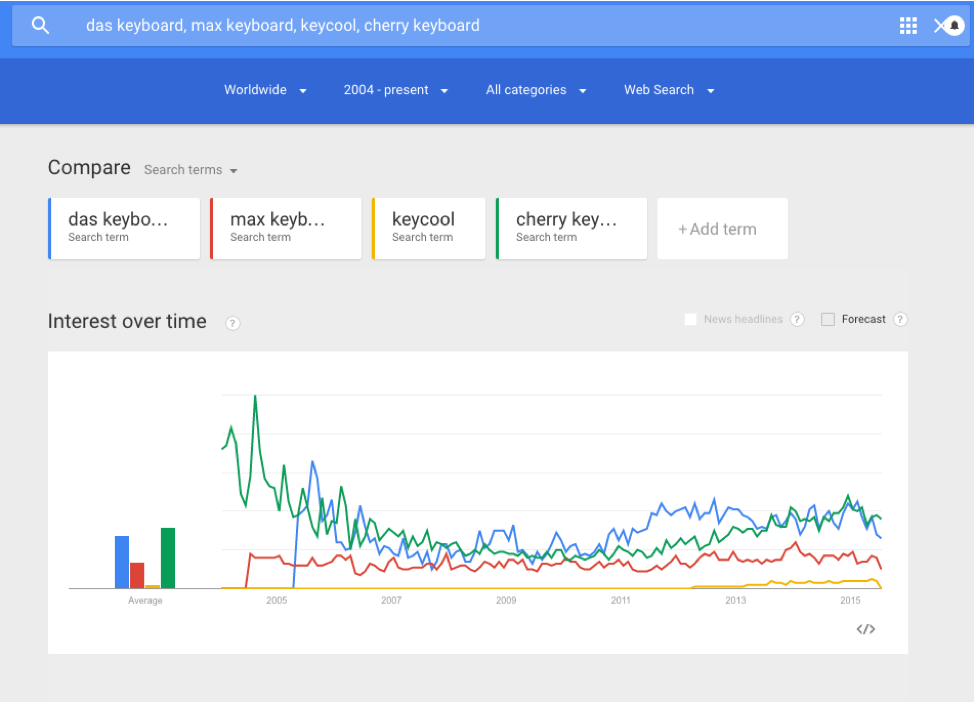Open the notifications bell icon
The image size is (975, 702).
954,25
